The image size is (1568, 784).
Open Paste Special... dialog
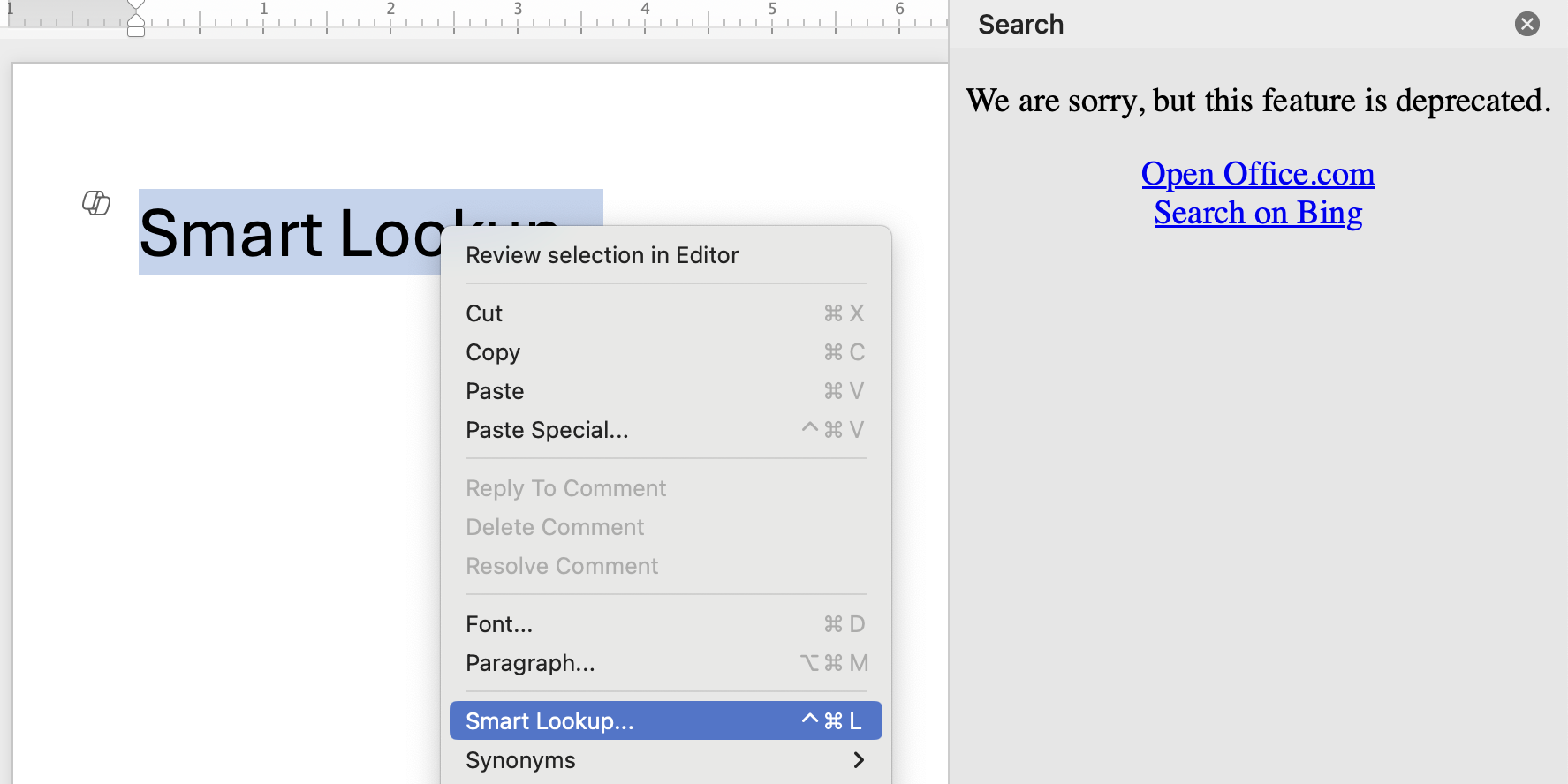point(666,430)
